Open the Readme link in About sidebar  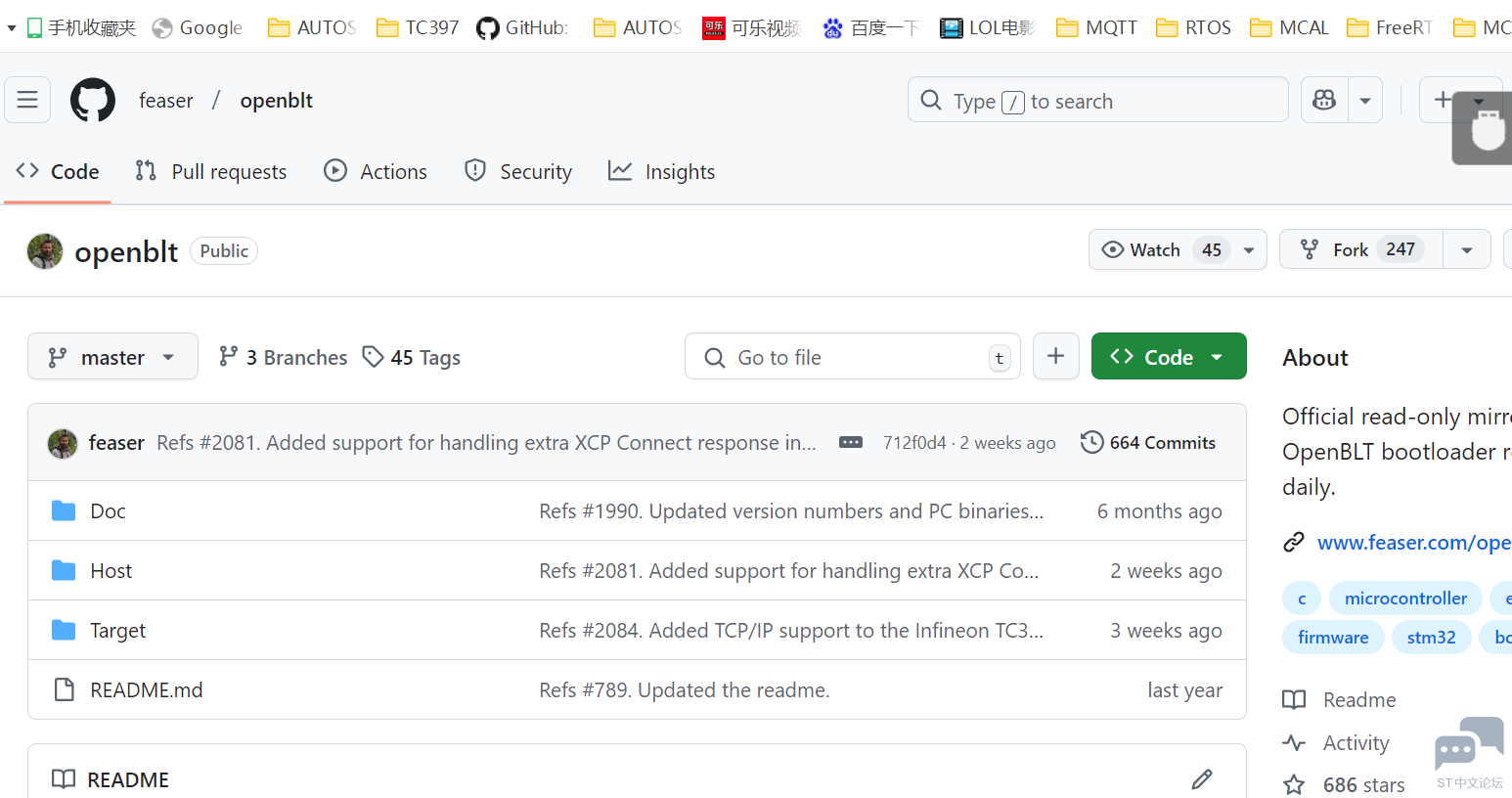tap(1340, 699)
